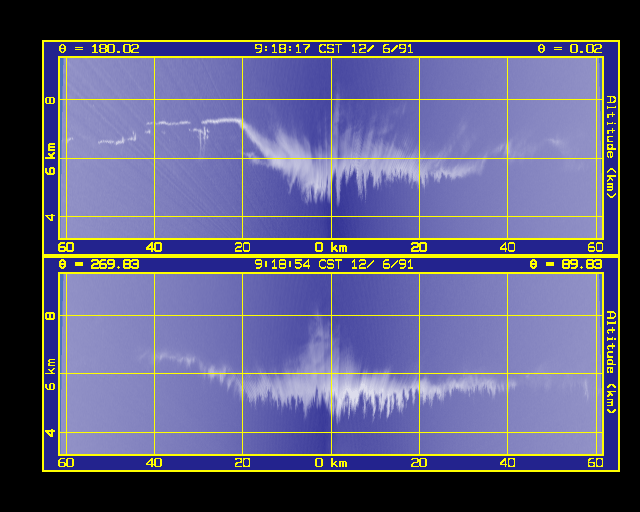The height and width of the screenshot is (512, 640).
Task: Click the 40 range label on the θ = 89.83 side
Action: [x=507, y=463]
